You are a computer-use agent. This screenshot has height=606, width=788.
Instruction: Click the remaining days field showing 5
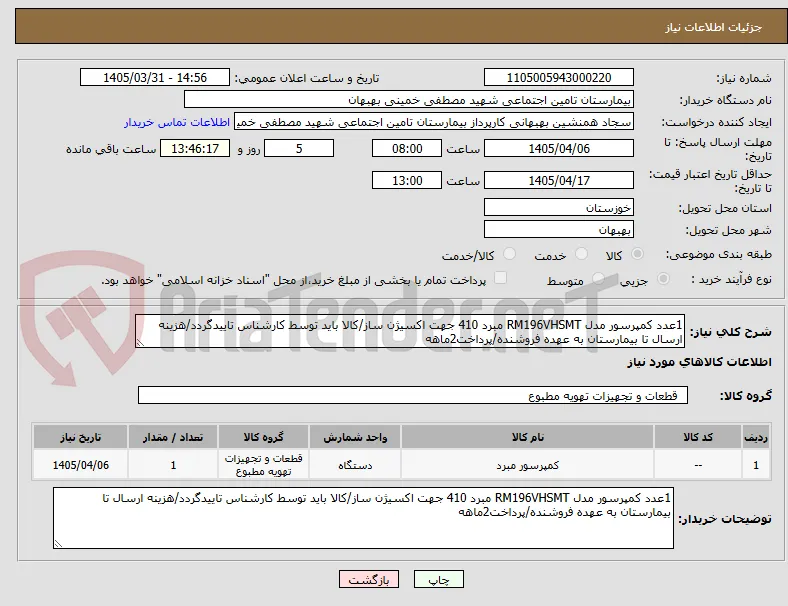click(299, 148)
